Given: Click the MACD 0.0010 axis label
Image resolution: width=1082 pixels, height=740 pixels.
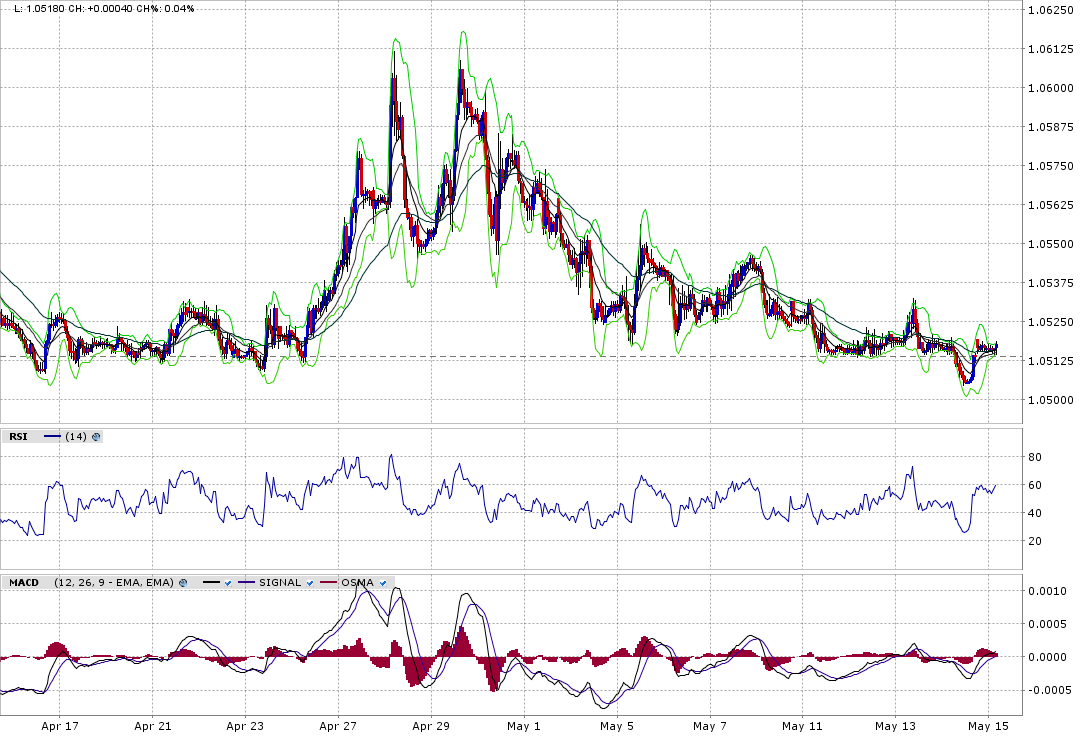Looking at the screenshot, I should 1047,591.
